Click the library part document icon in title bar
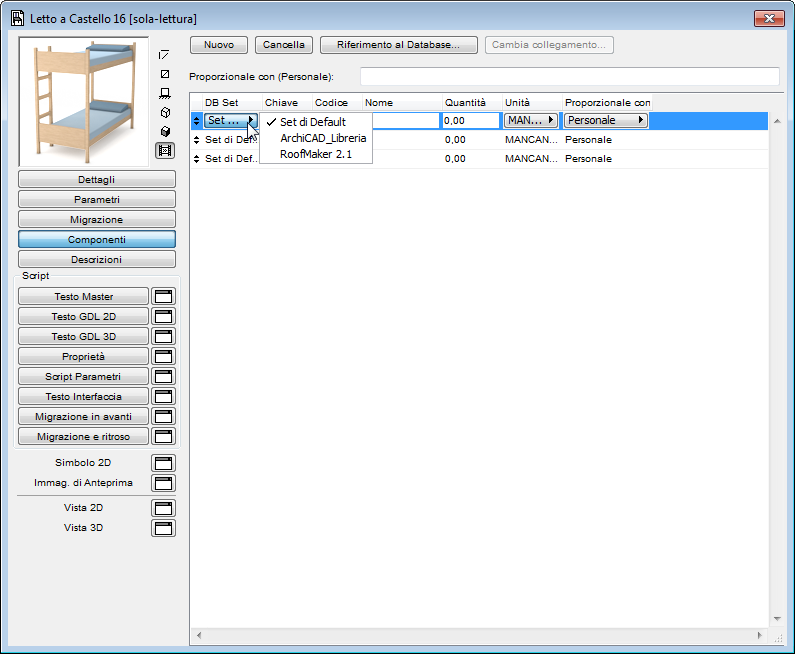 (18, 19)
